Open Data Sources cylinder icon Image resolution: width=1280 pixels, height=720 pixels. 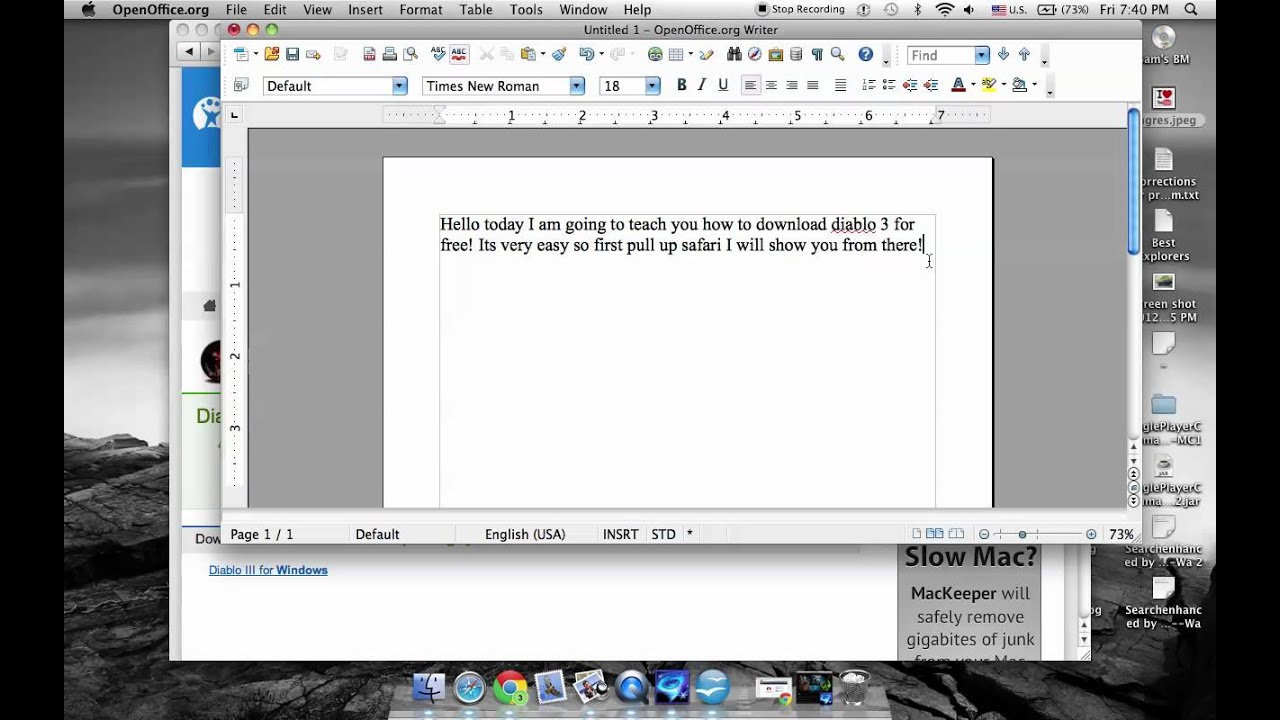click(x=796, y=54)
